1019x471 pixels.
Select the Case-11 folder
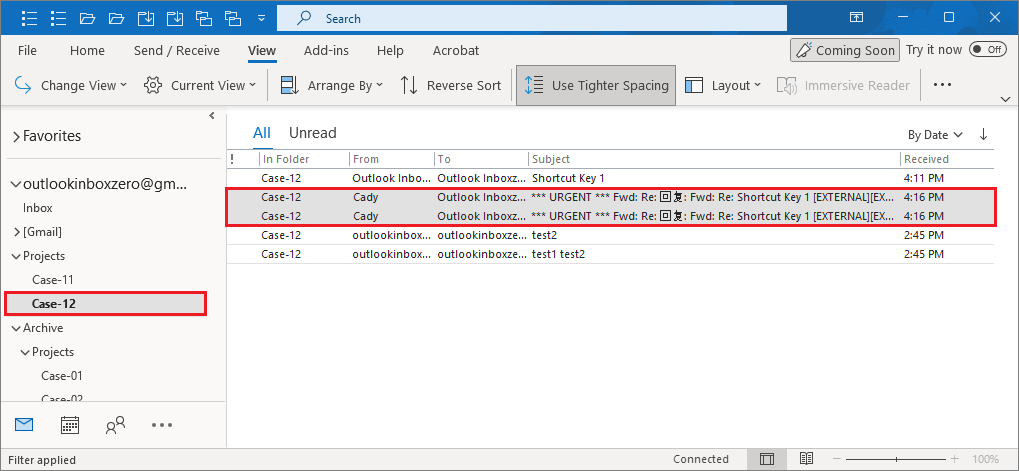tap(52, 280)
